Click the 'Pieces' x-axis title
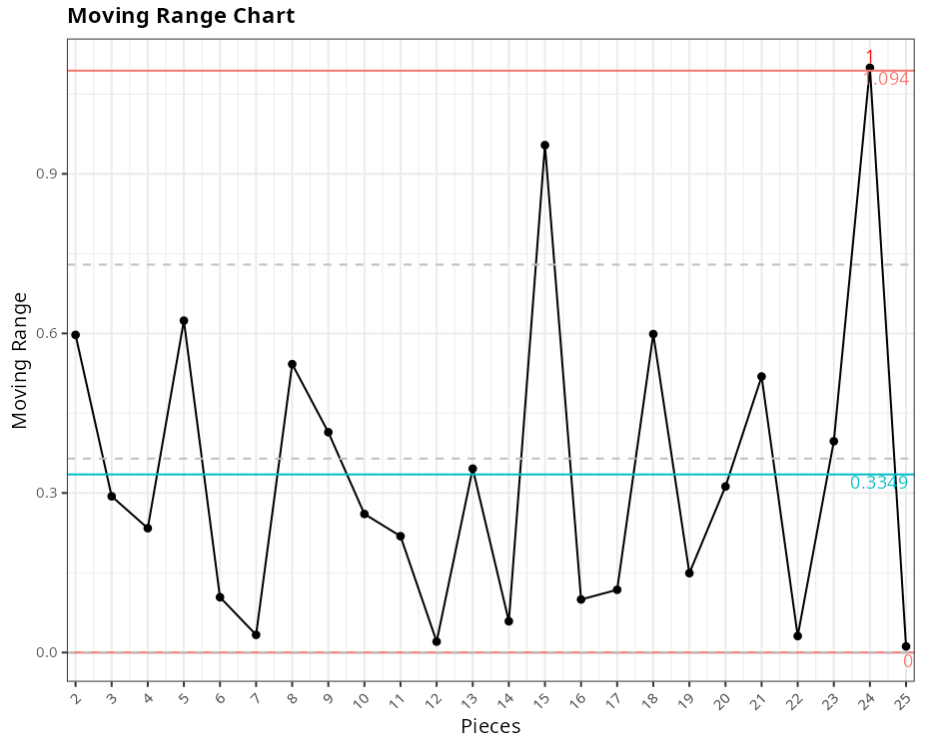Image resolution: width=931 pixels, height=749 pixels. pyautogui.click(x=490, y=726)
